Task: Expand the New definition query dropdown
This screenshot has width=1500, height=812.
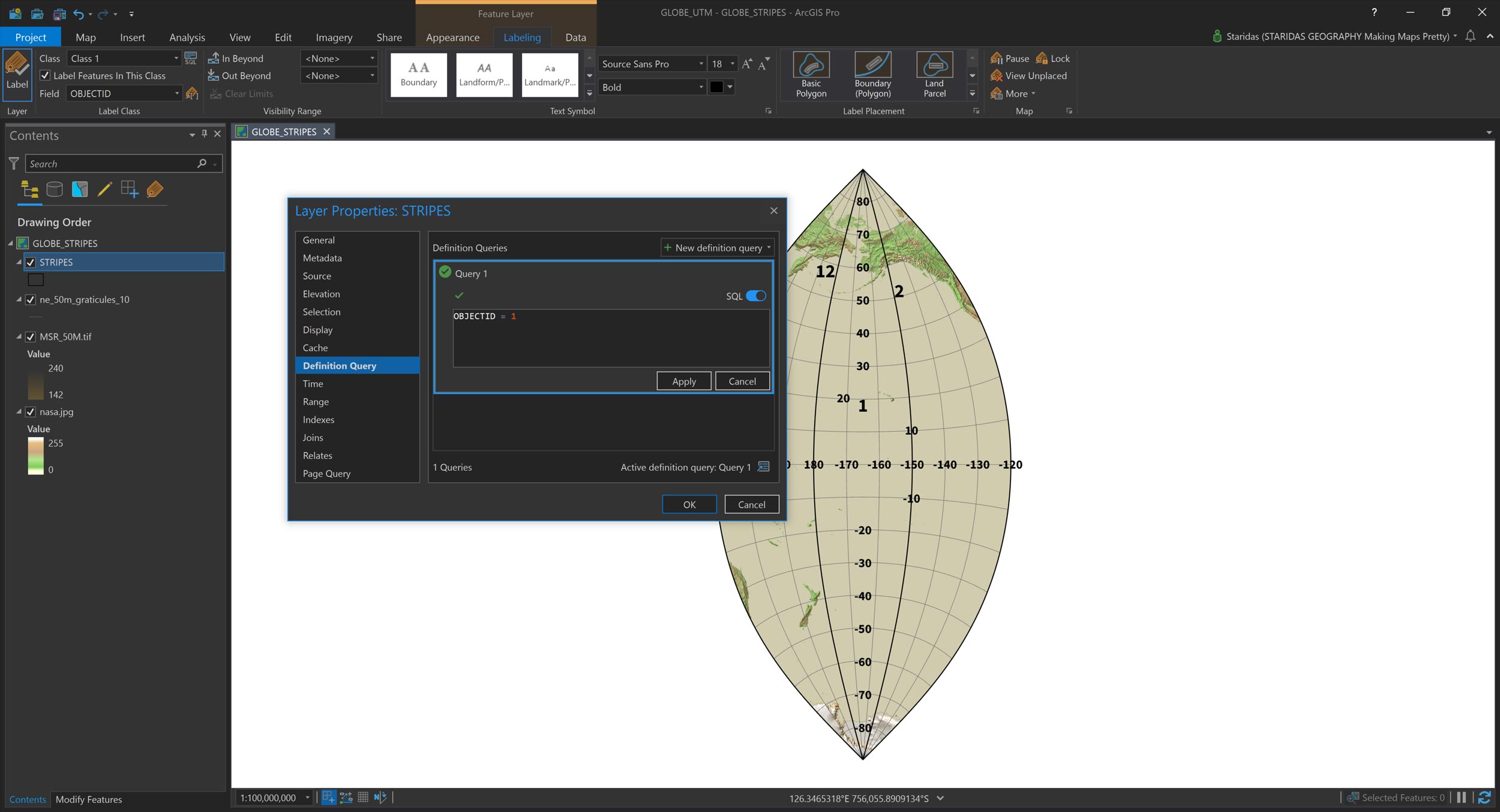Action: [x=769, y=248]
